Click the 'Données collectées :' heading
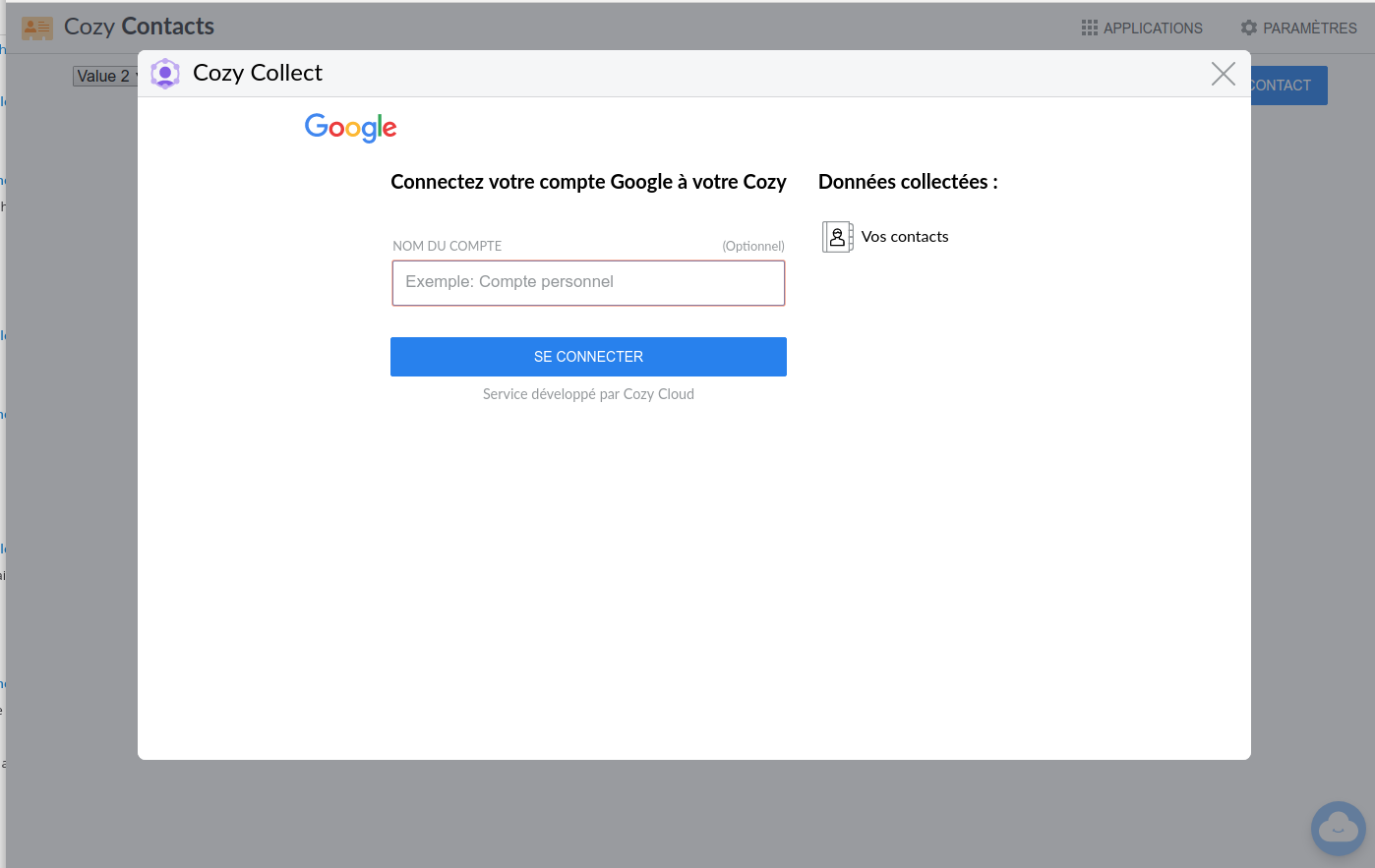Screen dimensions: 1375x868 click(908, 182)
